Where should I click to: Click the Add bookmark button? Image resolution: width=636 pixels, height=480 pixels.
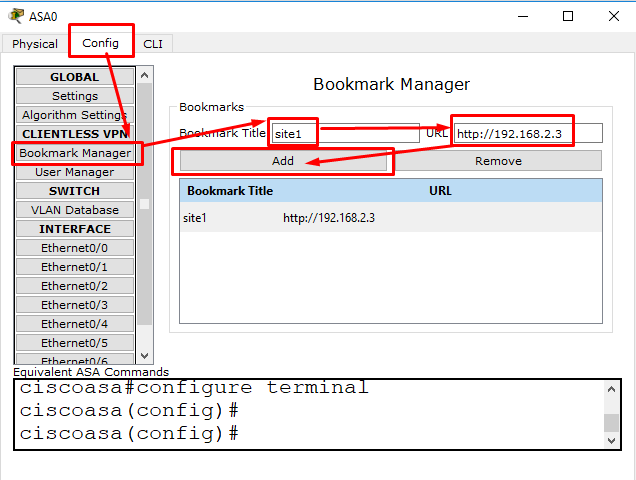(283, 161)
